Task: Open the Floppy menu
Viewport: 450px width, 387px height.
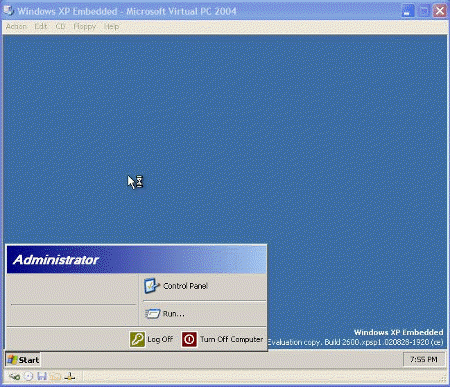Action: click(x=85, y=27)
